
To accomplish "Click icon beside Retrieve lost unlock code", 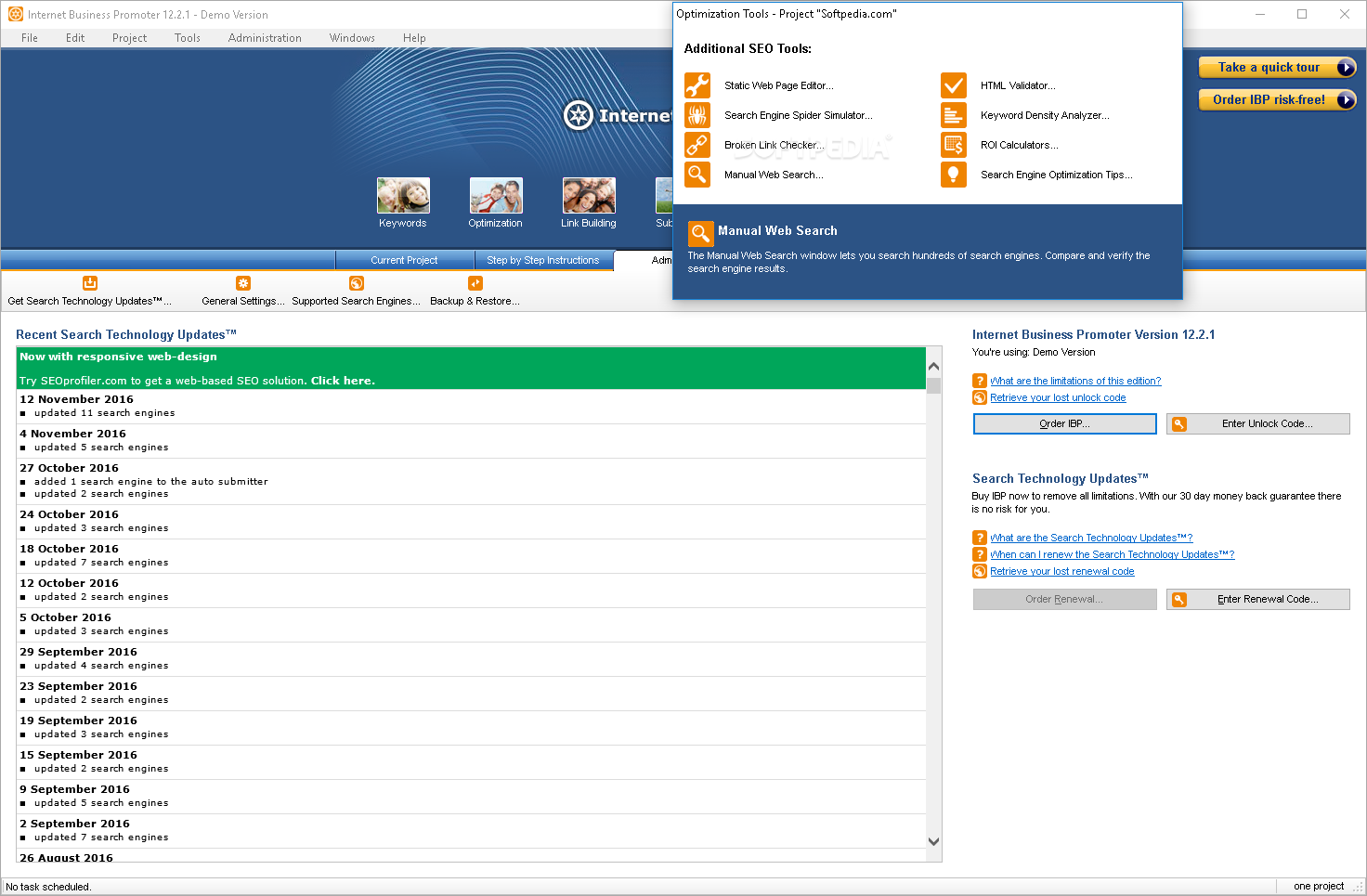I will pyautogui.click(x=980, y=397).
